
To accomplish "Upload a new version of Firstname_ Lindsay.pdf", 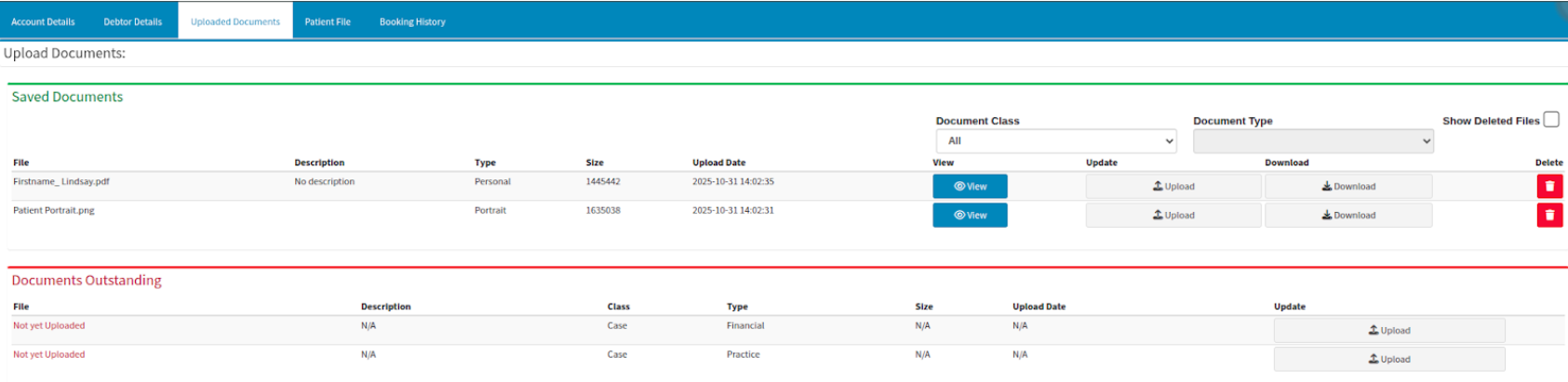I will click(1173, 186).
